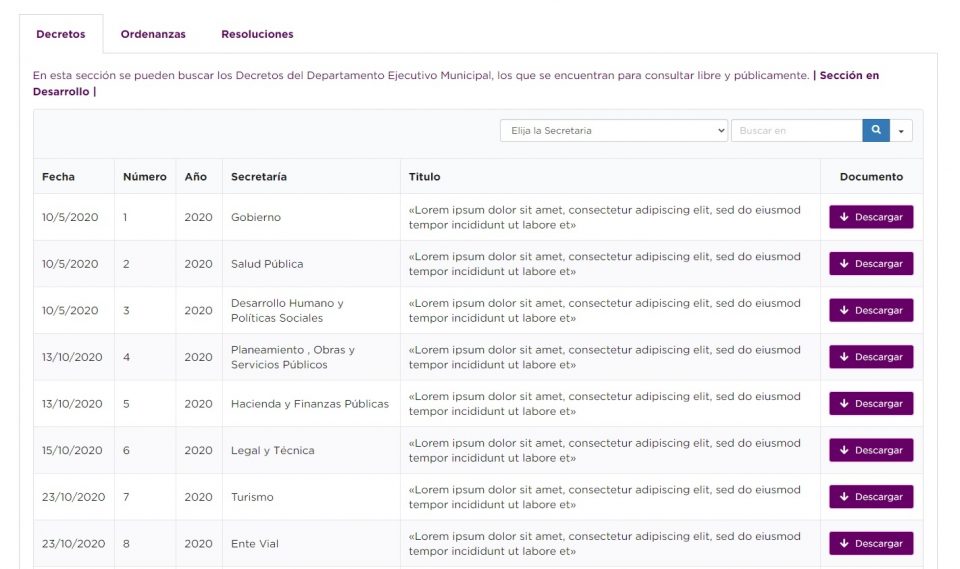Expand the 'Elija la Secretaria' dropdown
This screenshot has width=960, height=569.
coord(614,131)
